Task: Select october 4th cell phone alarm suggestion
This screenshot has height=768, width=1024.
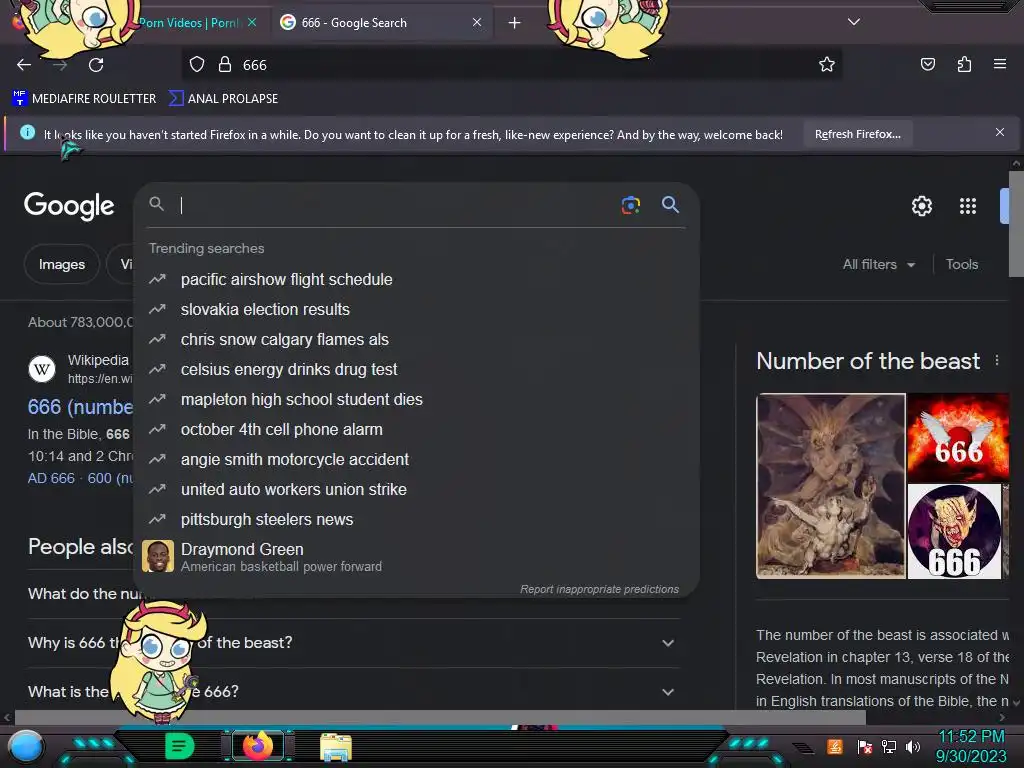Action: point(416,430)
